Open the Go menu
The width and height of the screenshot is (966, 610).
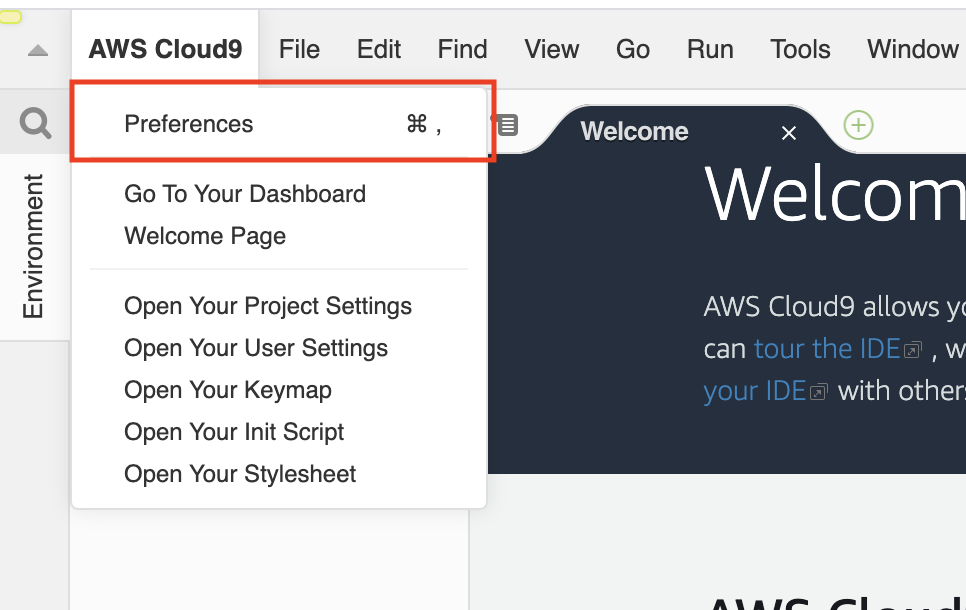click(x=633, y=49)
